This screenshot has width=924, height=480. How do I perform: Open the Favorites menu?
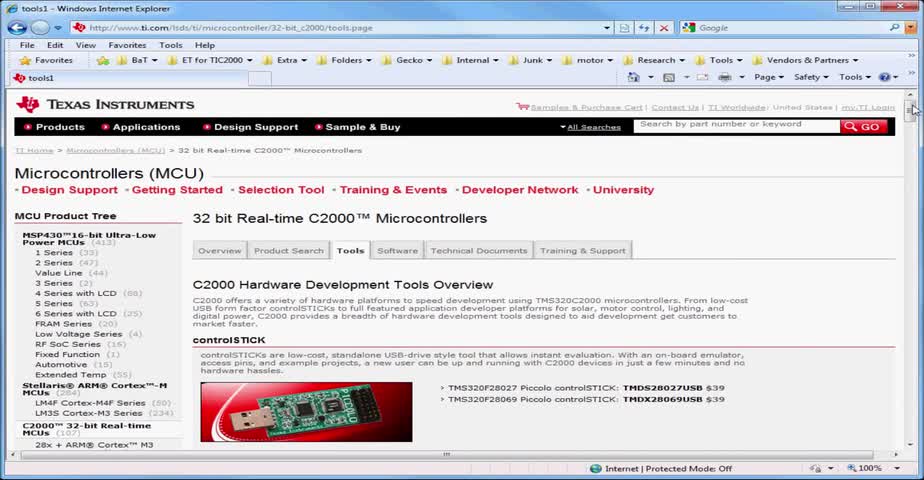127,45
